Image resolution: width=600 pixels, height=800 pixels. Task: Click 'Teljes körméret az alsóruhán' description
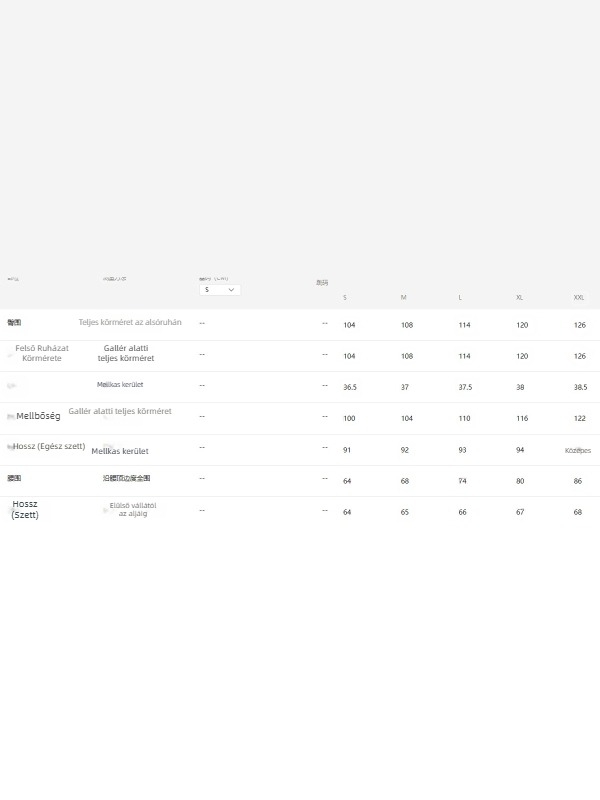click(130, 323)
